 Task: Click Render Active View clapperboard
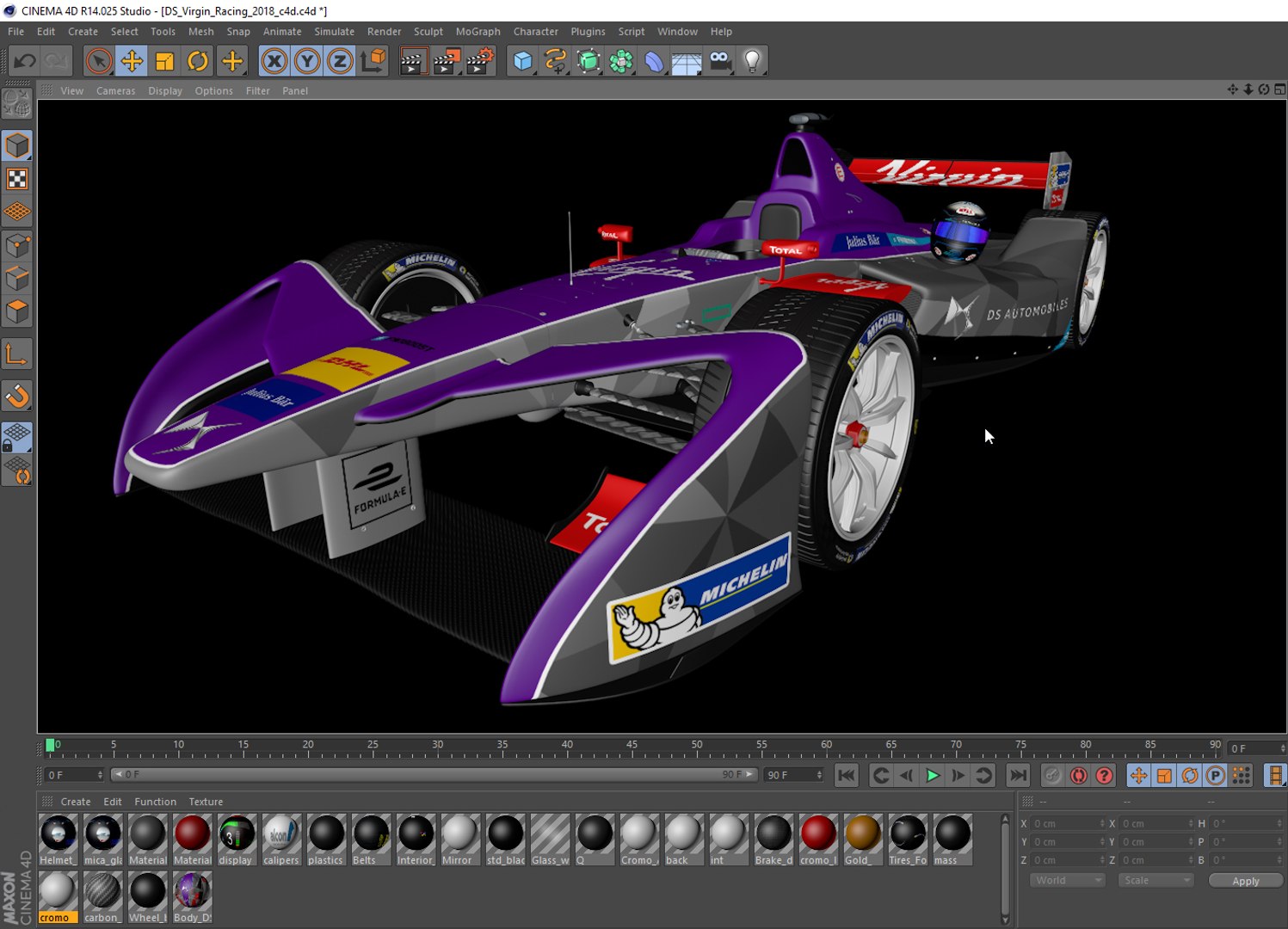point(414,61)
